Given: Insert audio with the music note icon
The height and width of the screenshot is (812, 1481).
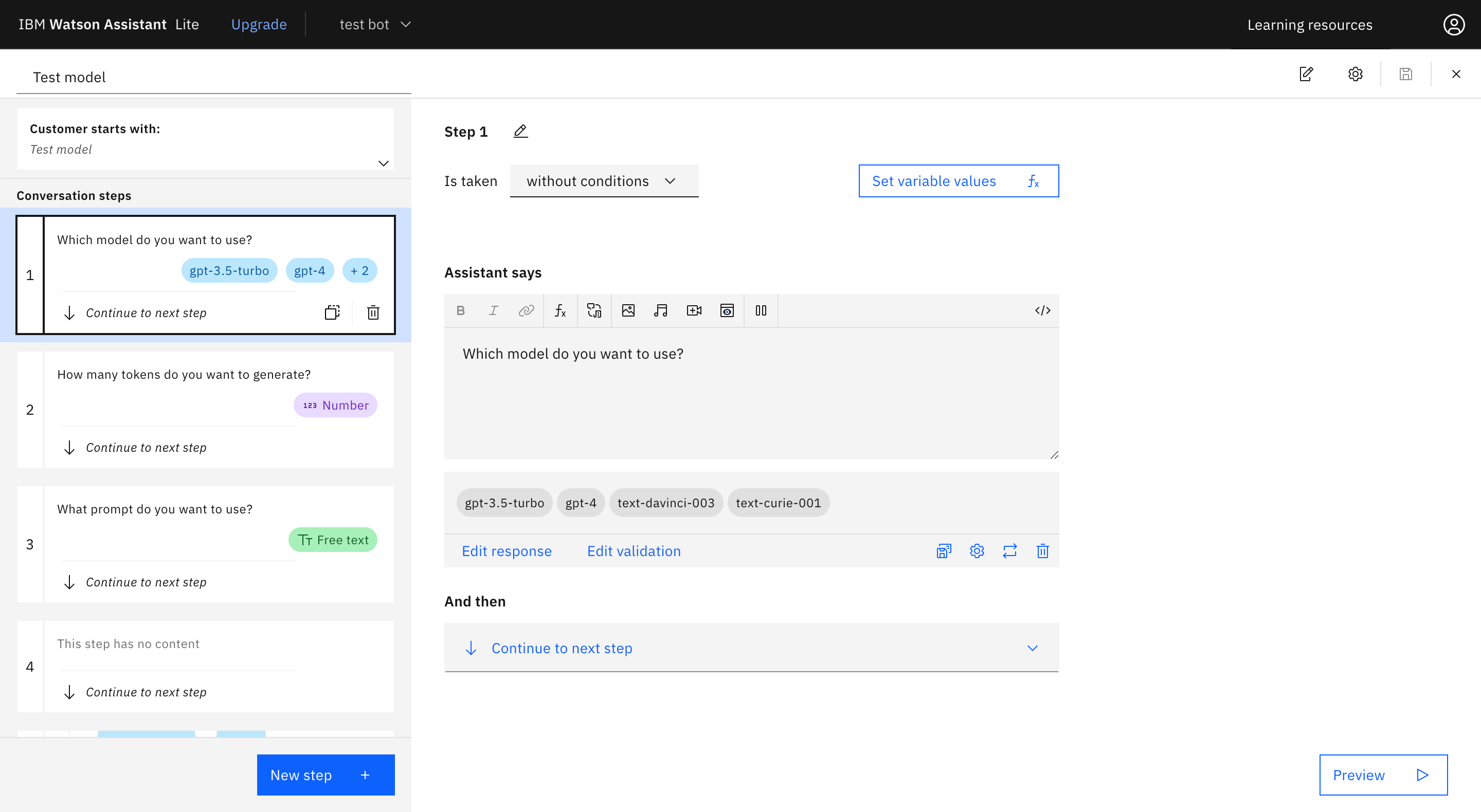Looking at the screenshot, I should coord(661,310).
